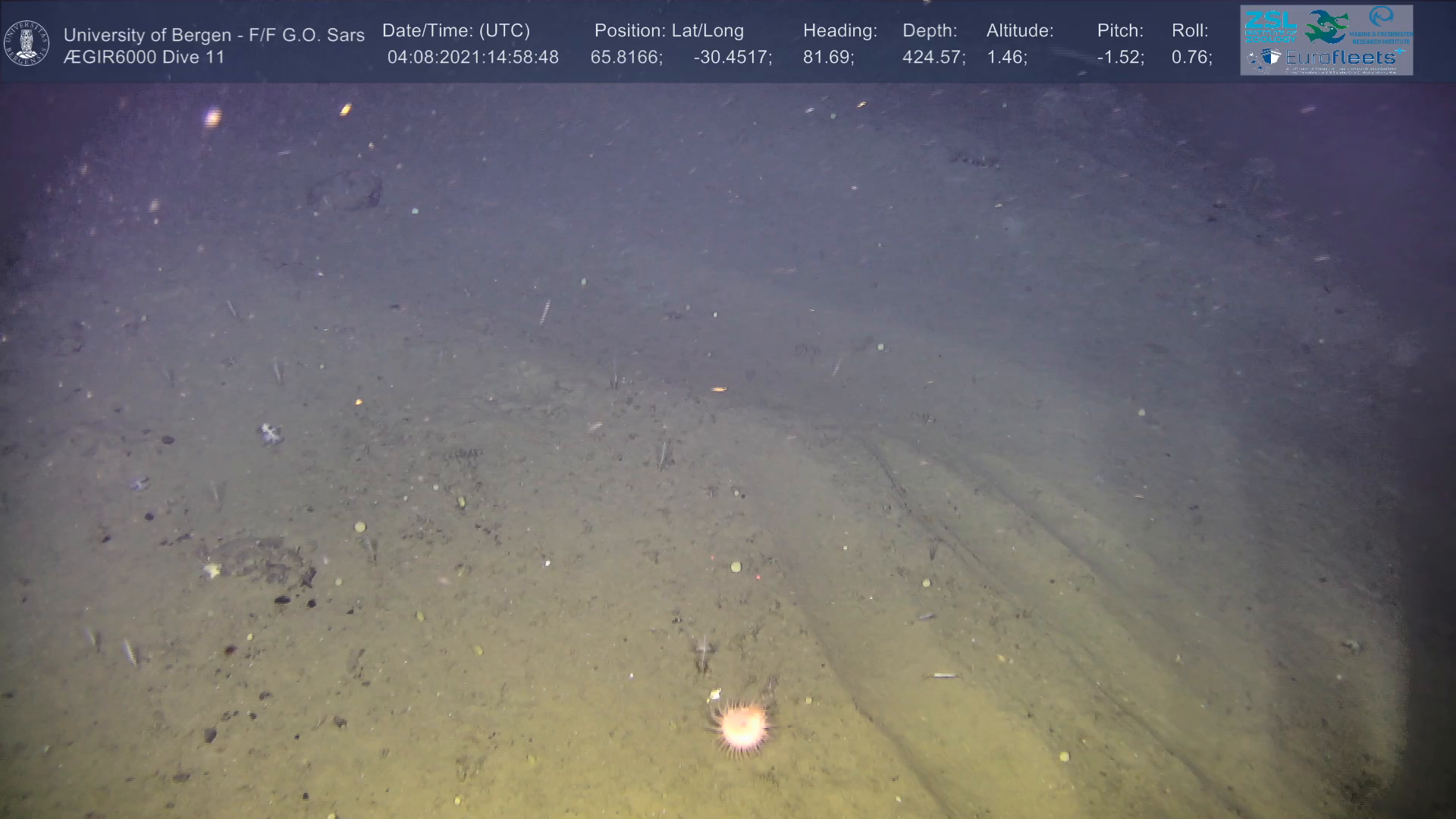Click the small white starfish on sediment

[271, 433]
